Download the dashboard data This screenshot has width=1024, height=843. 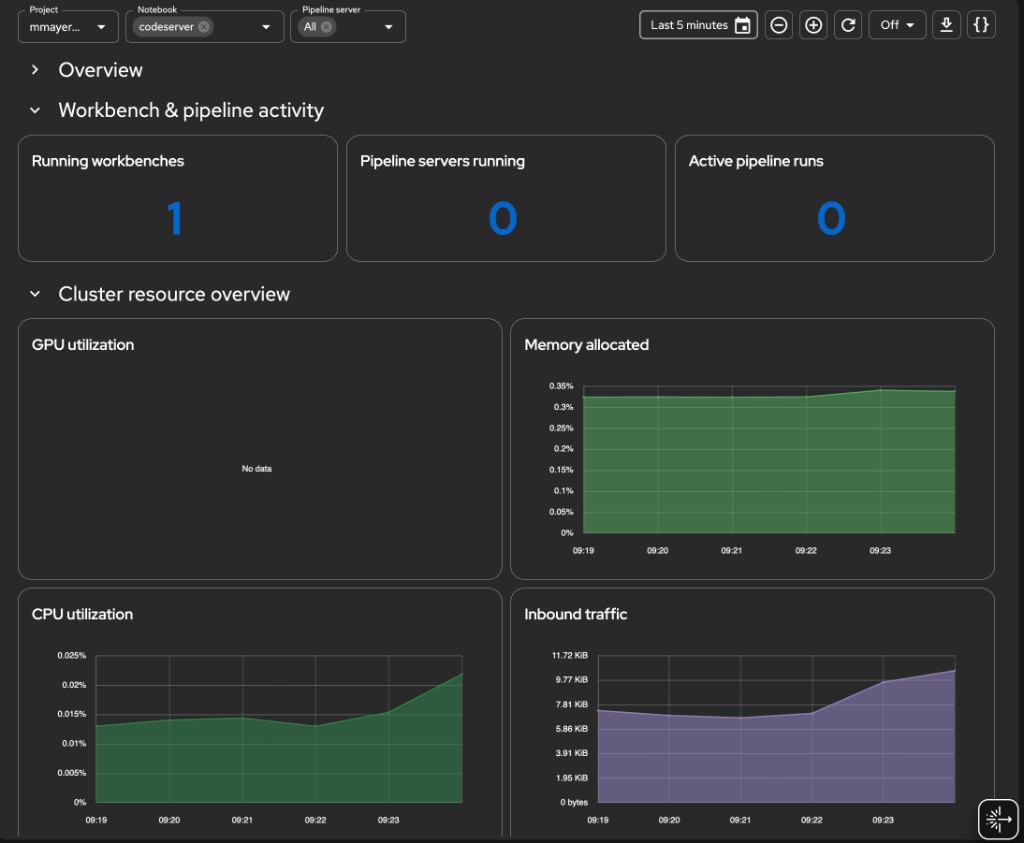click(x=946, y=24)
